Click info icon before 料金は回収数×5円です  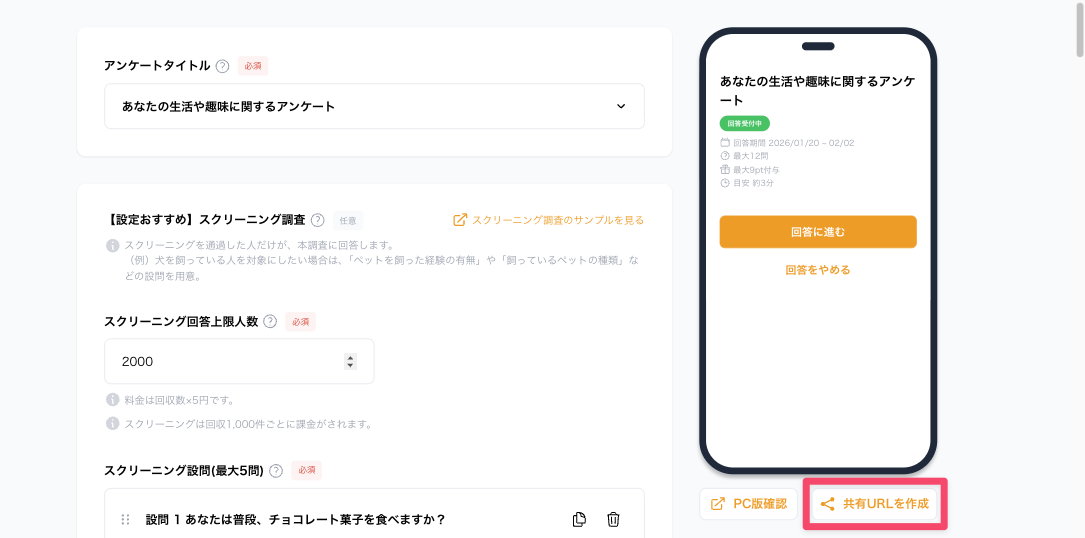[112, 400]
